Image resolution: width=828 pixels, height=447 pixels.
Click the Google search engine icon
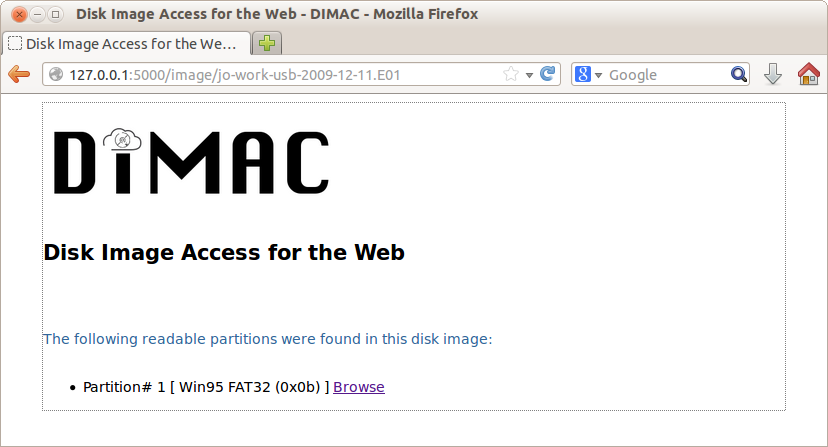tap(583, 74)
